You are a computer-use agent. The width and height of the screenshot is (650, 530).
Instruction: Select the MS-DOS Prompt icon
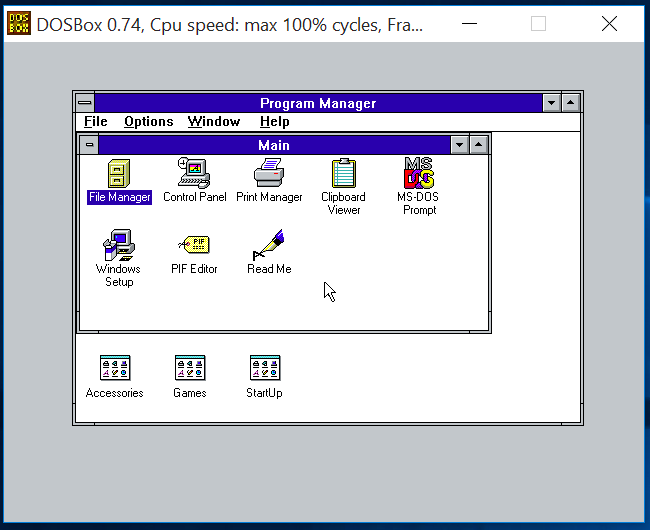[x=419, y=172]
